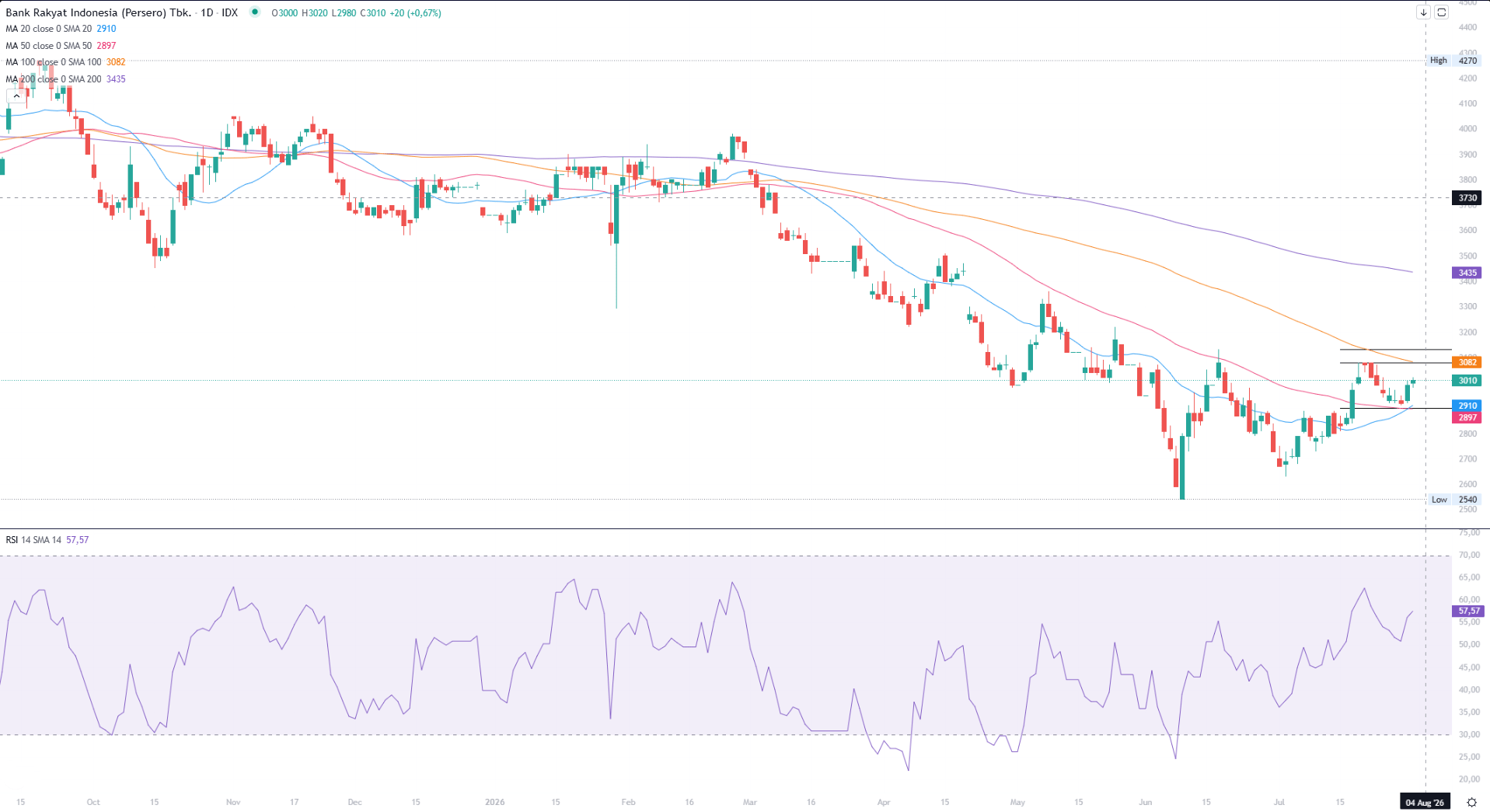Click the 20,00 level on RSI scale
The image size is (1490, 812).
(x=1469, y=779)
